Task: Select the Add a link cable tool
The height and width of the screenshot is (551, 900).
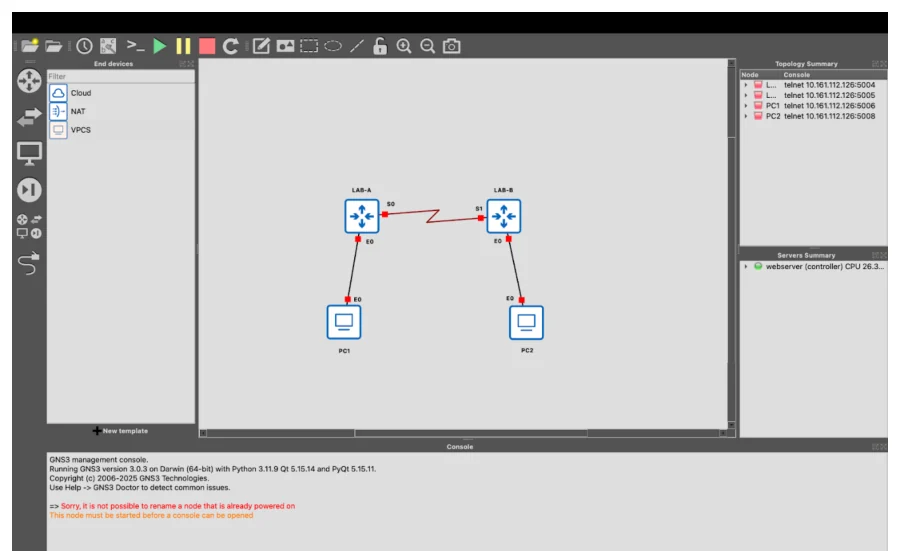Action: click(29, 263)
